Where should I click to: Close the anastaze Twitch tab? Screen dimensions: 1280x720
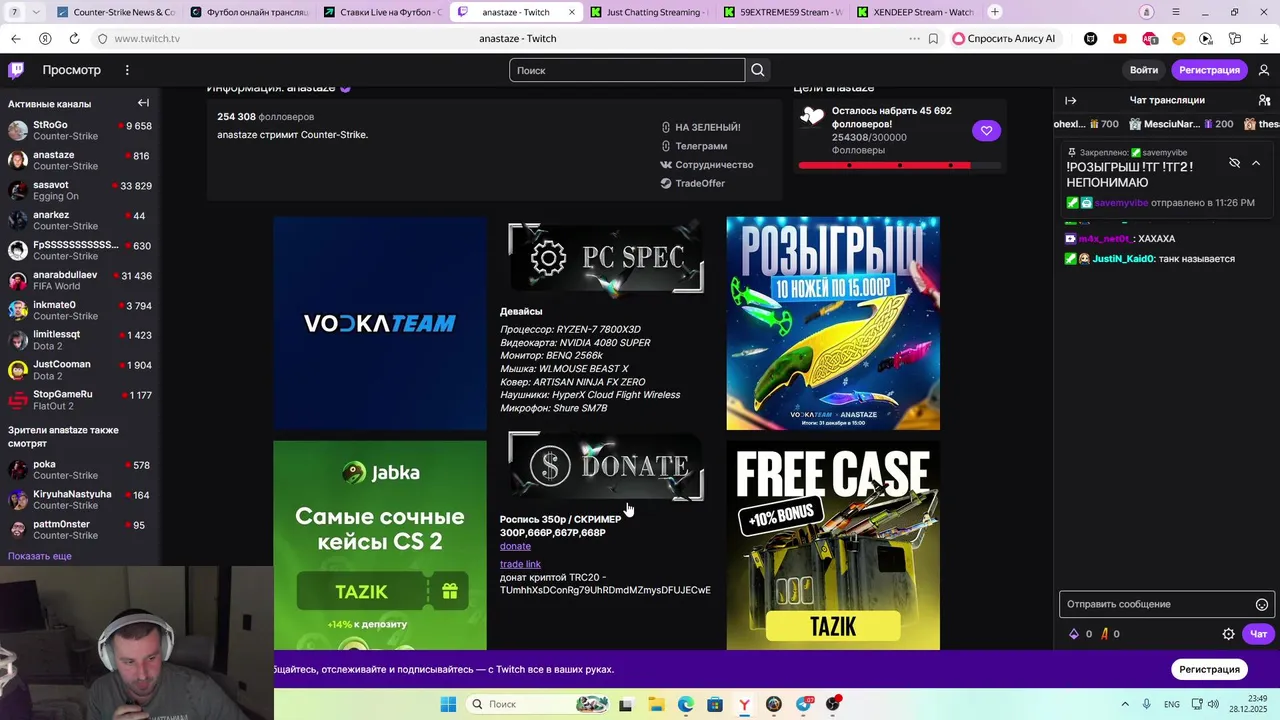(572, 12)
